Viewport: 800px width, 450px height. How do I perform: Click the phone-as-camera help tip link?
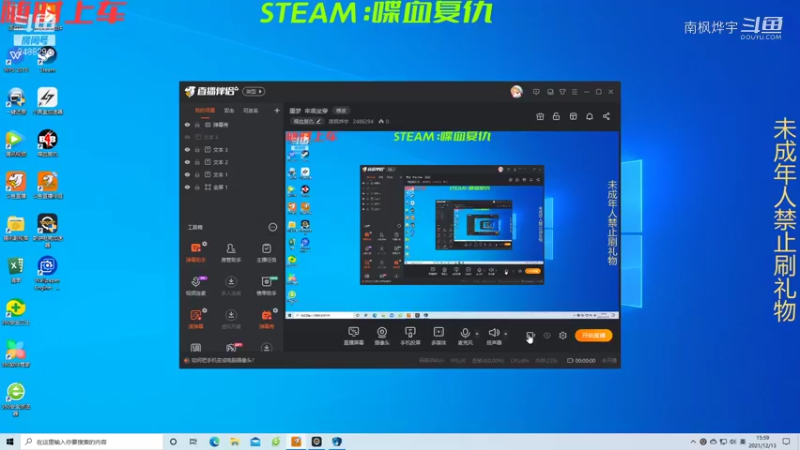click(x=222, y=360)
